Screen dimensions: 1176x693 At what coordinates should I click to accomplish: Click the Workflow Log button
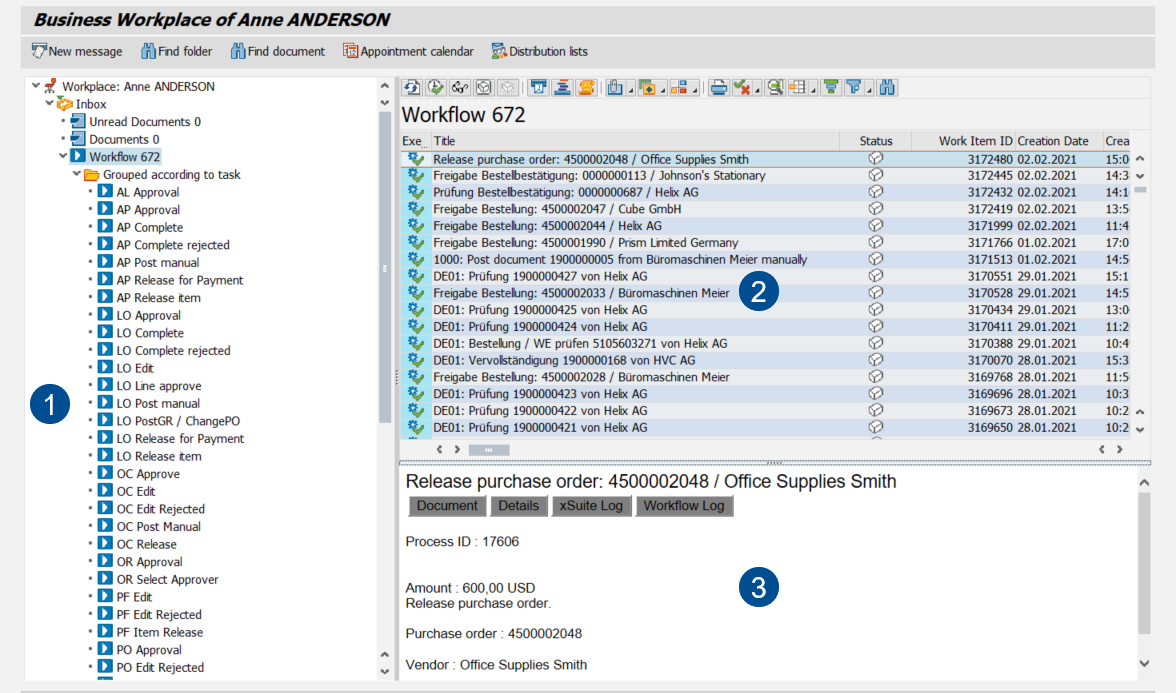click(684, 506)
